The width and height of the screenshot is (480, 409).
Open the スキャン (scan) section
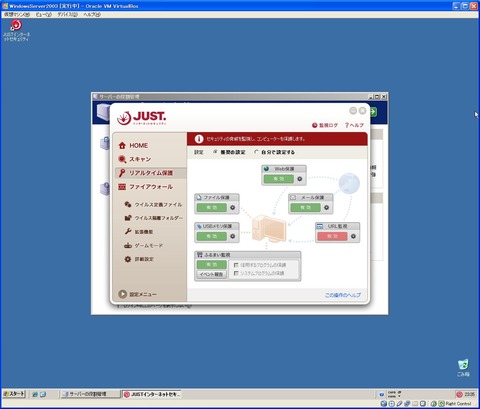point(135,159)
